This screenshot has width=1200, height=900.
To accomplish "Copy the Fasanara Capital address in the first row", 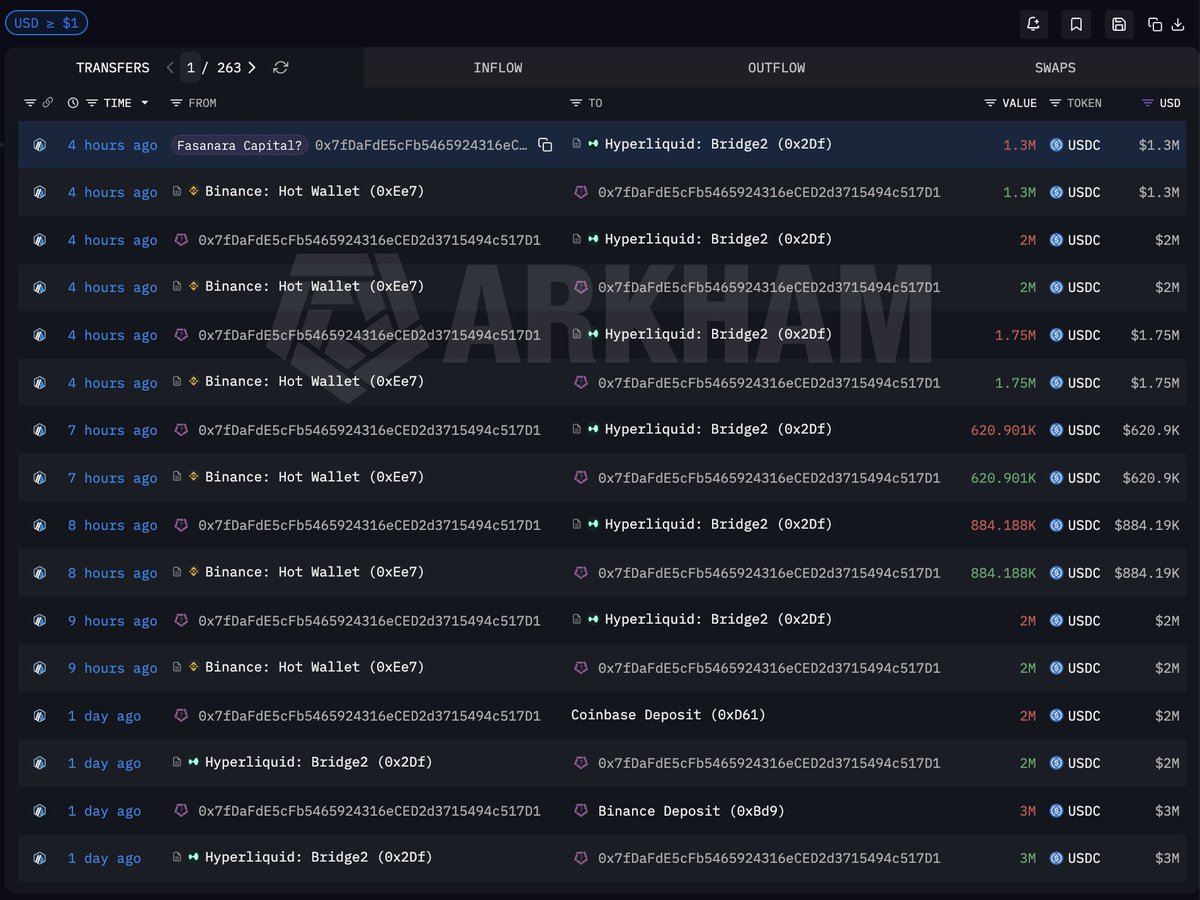I will click(x=545, y=145).
